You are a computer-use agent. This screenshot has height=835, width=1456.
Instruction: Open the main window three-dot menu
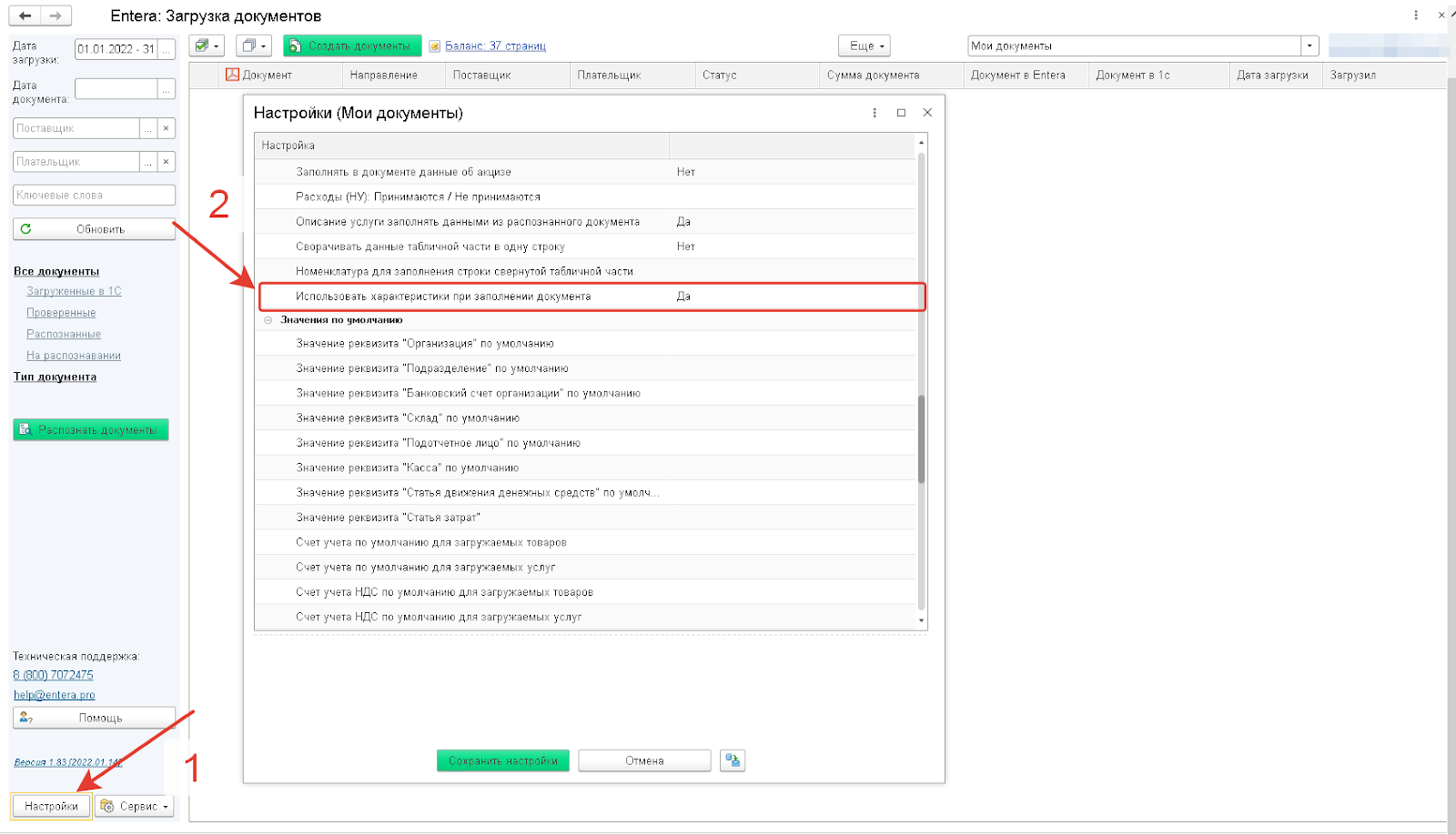[1416, 15]
